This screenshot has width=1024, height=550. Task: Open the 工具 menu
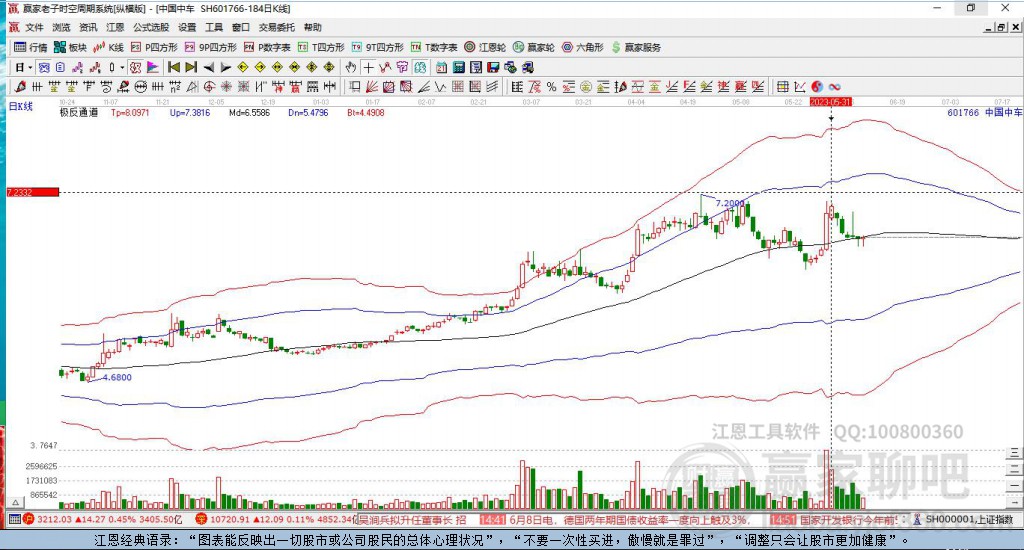tap(214, 27)
